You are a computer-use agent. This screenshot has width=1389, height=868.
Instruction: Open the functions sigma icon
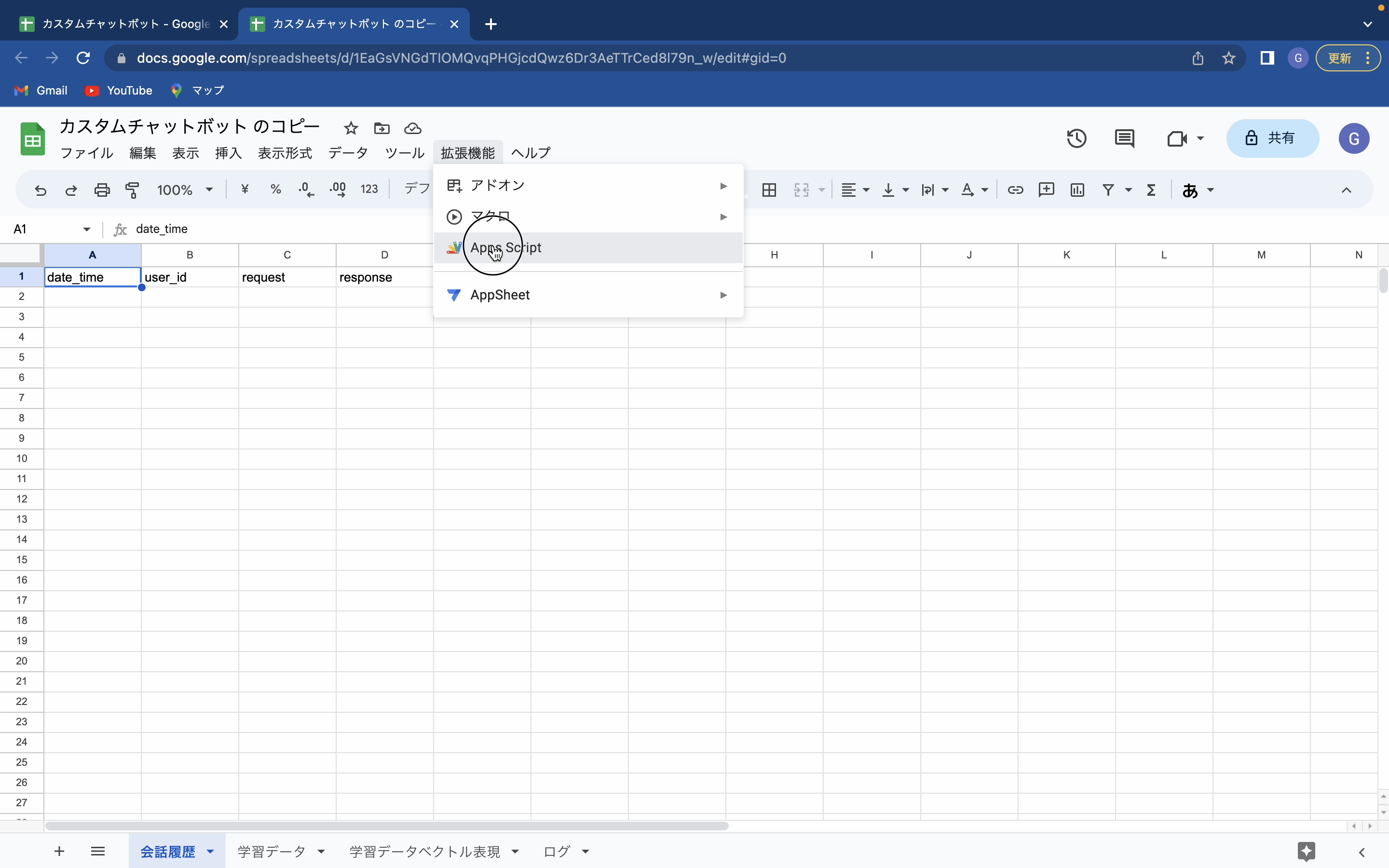pyautogui.click(x=1151, y=190)
